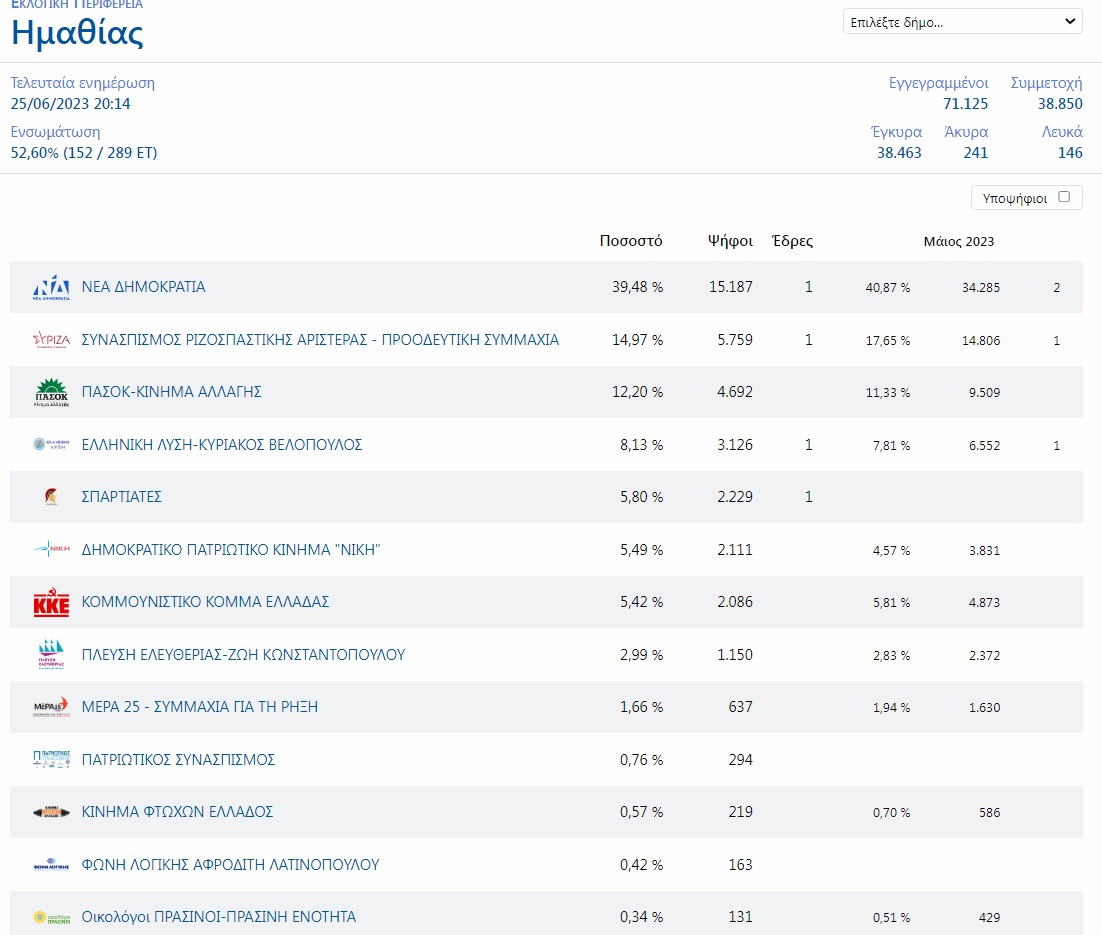Screen dimensions: 1102x935
Task: Click the red ΚΚΕ party logo
Action: pos(50,603)
